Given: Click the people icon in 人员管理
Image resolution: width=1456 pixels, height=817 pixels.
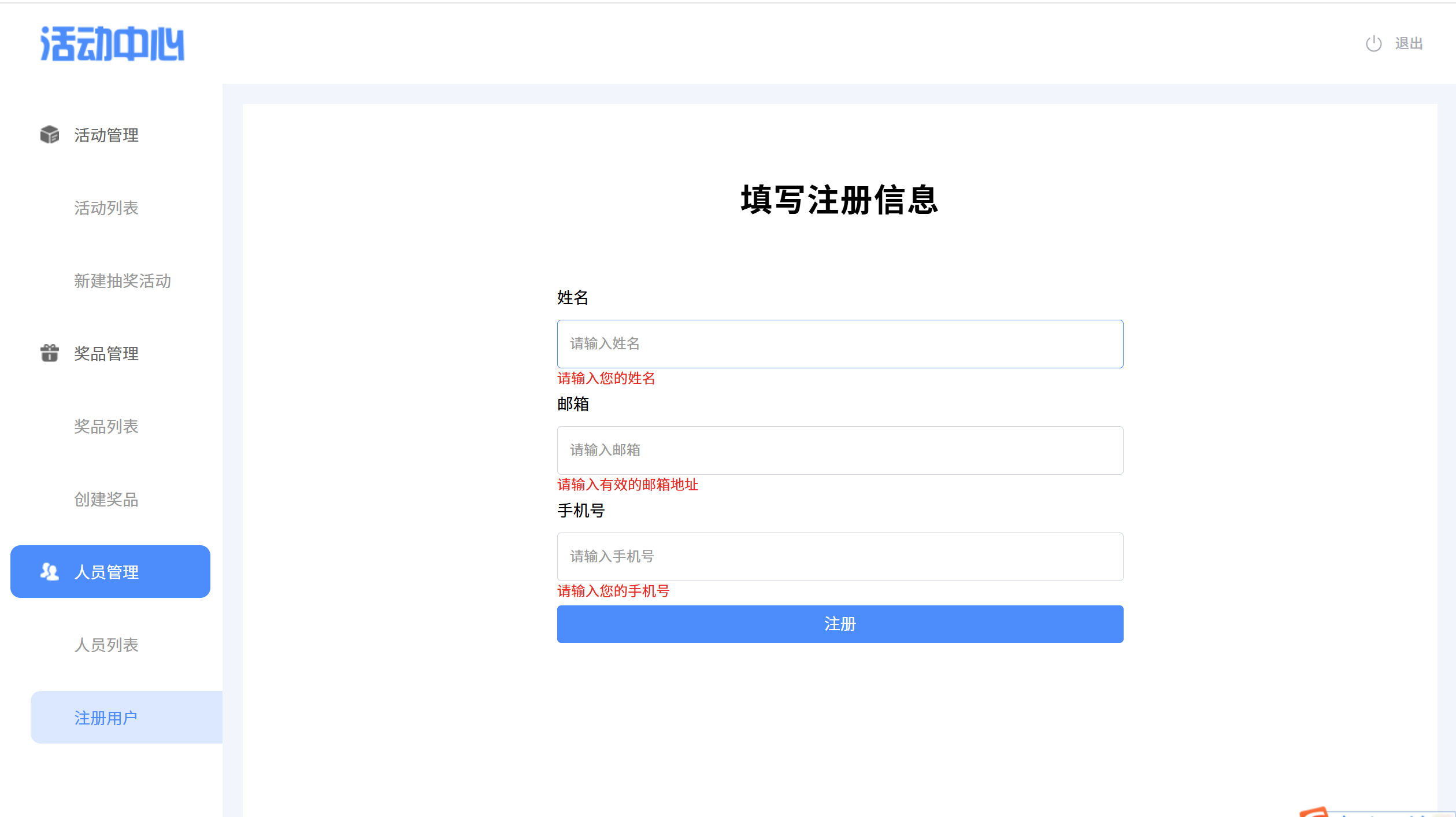Looking at the screenshot, I should [x=50, y=572].
